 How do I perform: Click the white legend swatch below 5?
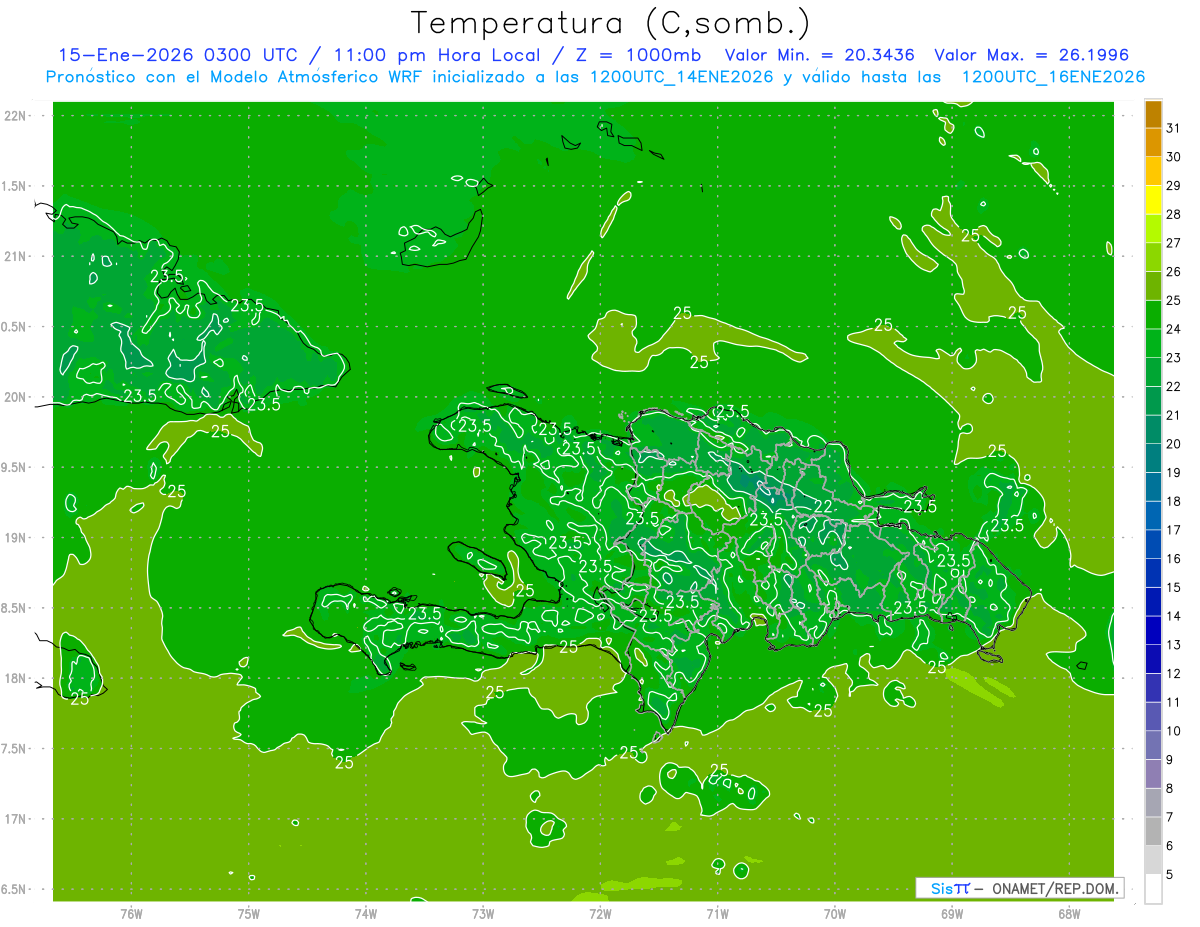coord(1153,889)
